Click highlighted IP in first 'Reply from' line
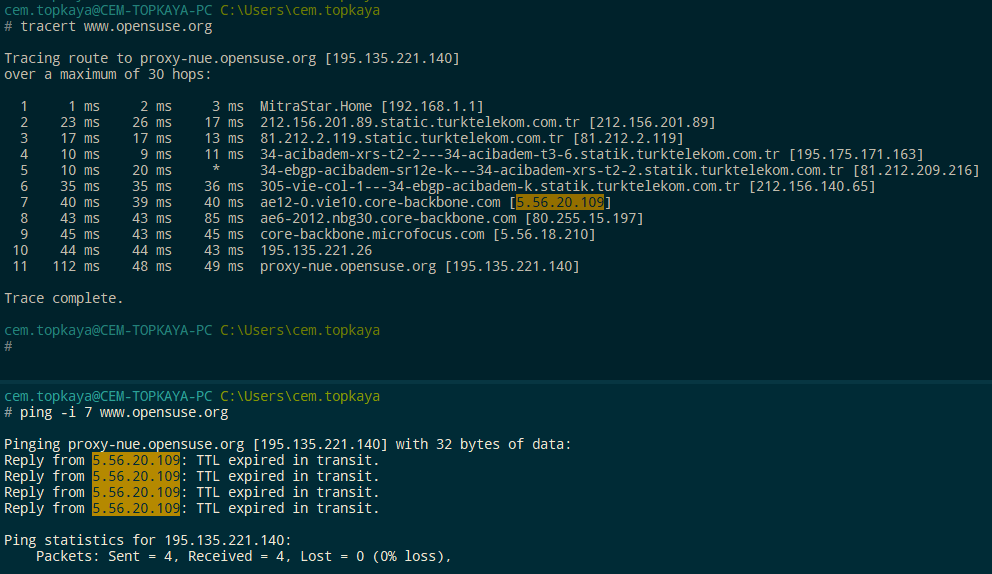The width and height of the screenshot is (992, 574). [x=136, y=460]
